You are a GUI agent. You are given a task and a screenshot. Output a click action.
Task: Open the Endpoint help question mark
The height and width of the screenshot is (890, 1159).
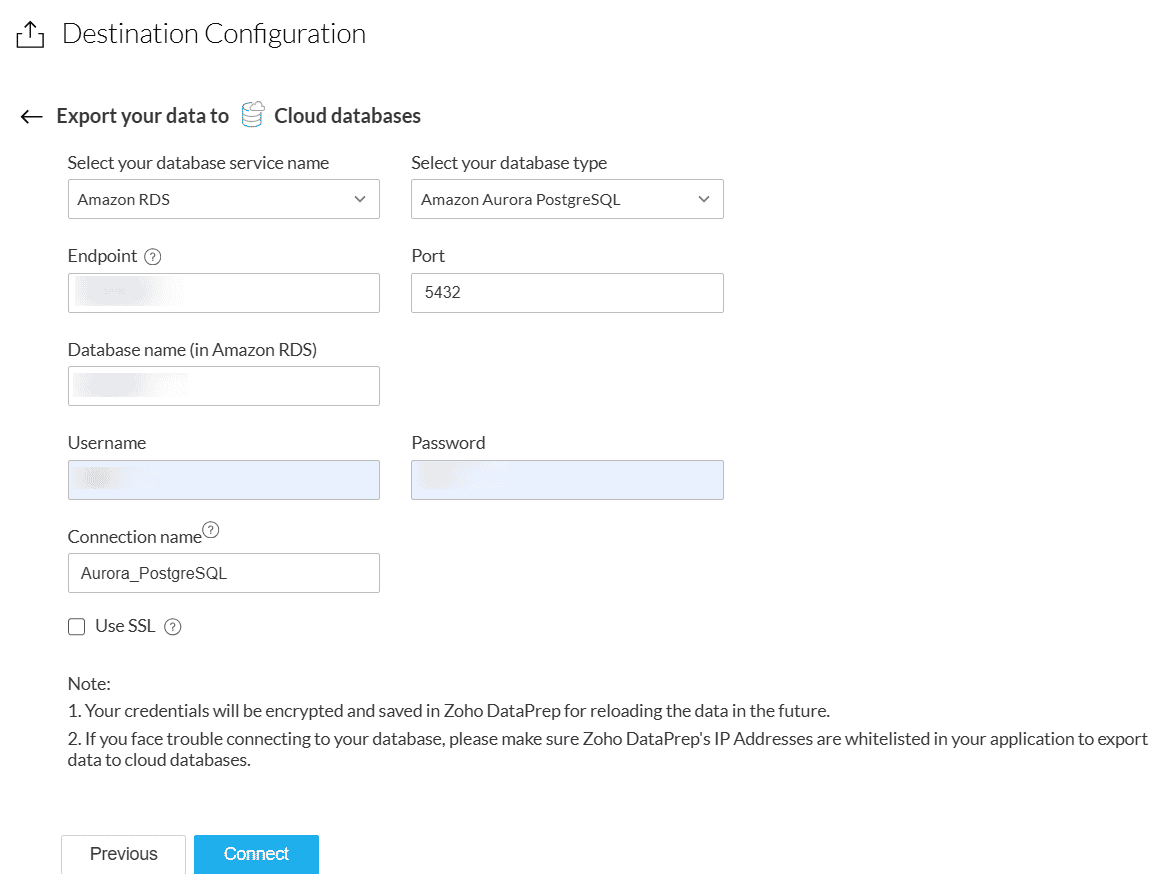pos(152,257)
